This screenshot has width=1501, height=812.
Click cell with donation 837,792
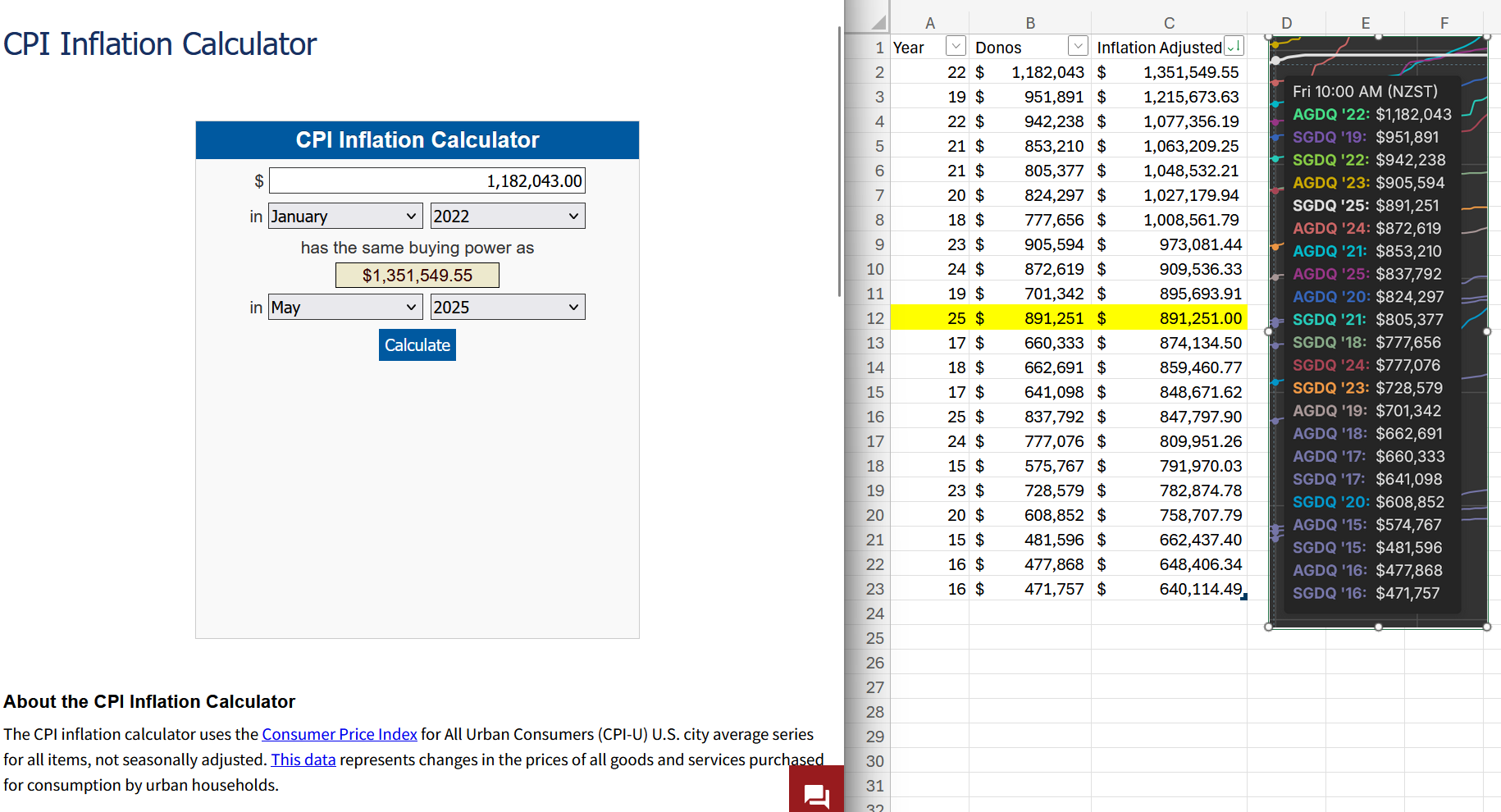pos(1030,417)
